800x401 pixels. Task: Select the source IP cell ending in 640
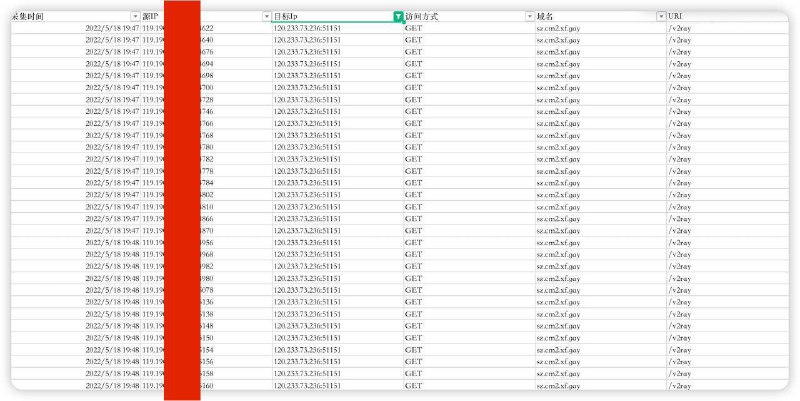tap(206, 40)
